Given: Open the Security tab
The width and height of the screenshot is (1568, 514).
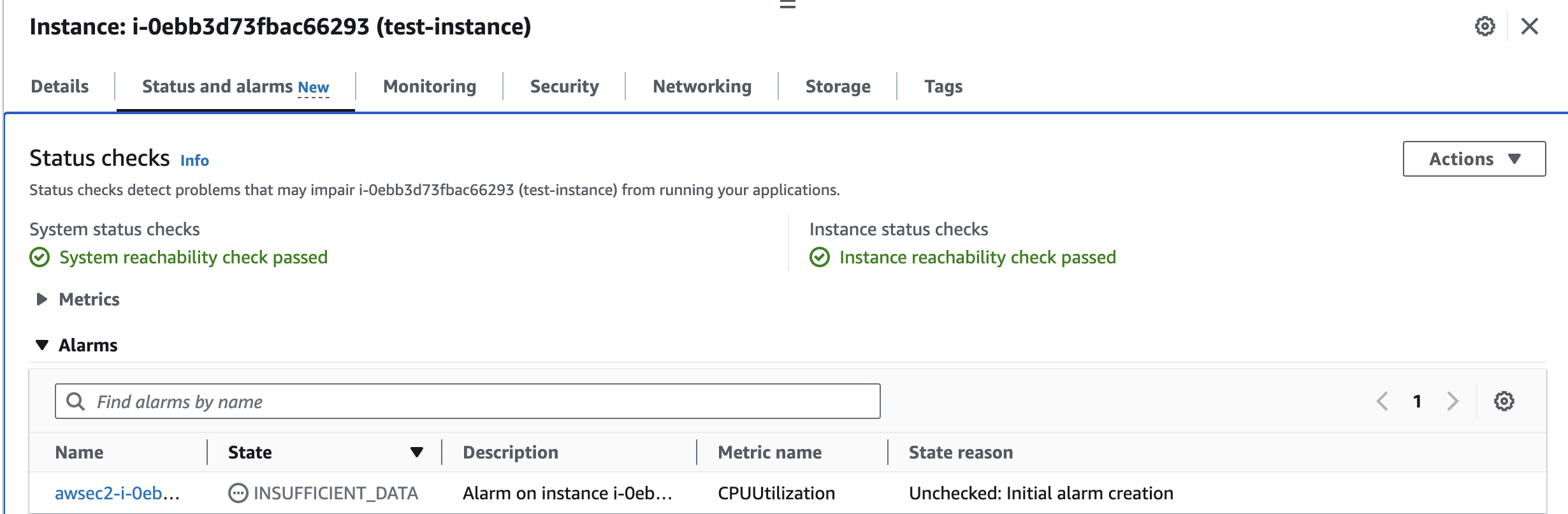Looking at the screenshot, I should 564,86.
